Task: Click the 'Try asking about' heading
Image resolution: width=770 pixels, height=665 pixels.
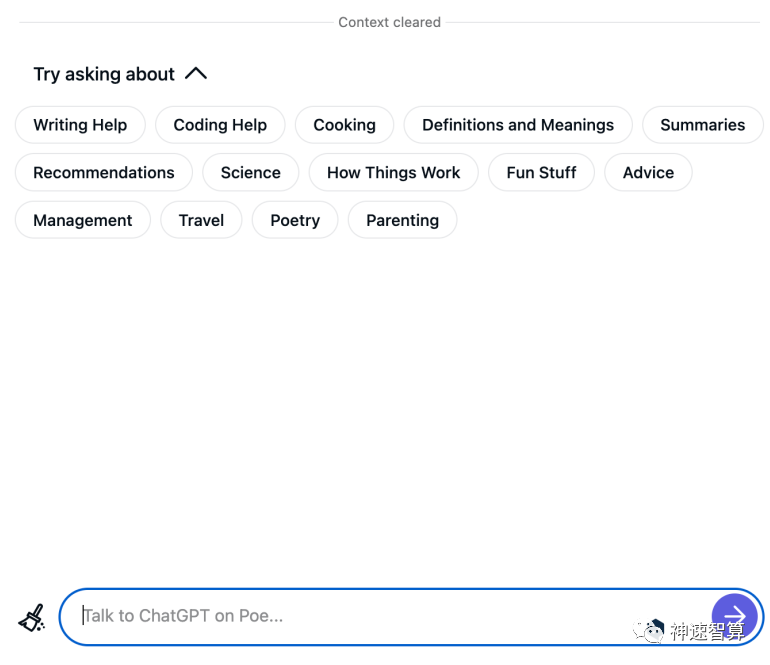Action: coord(104,74)
